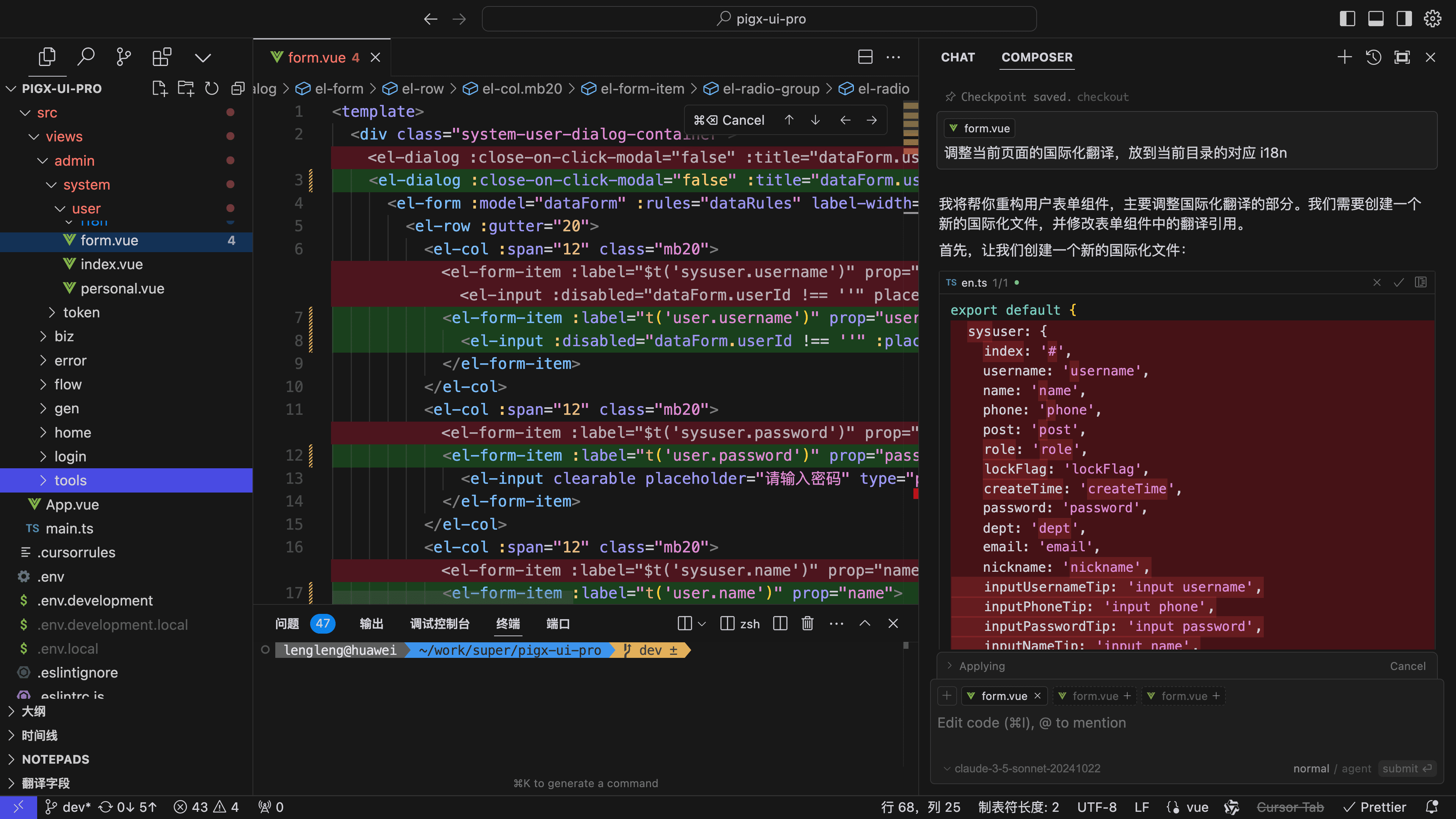Navigate back with the left arrow
Image resolution: width=1456 pixels, height=819 pixels.
point(431,19)
